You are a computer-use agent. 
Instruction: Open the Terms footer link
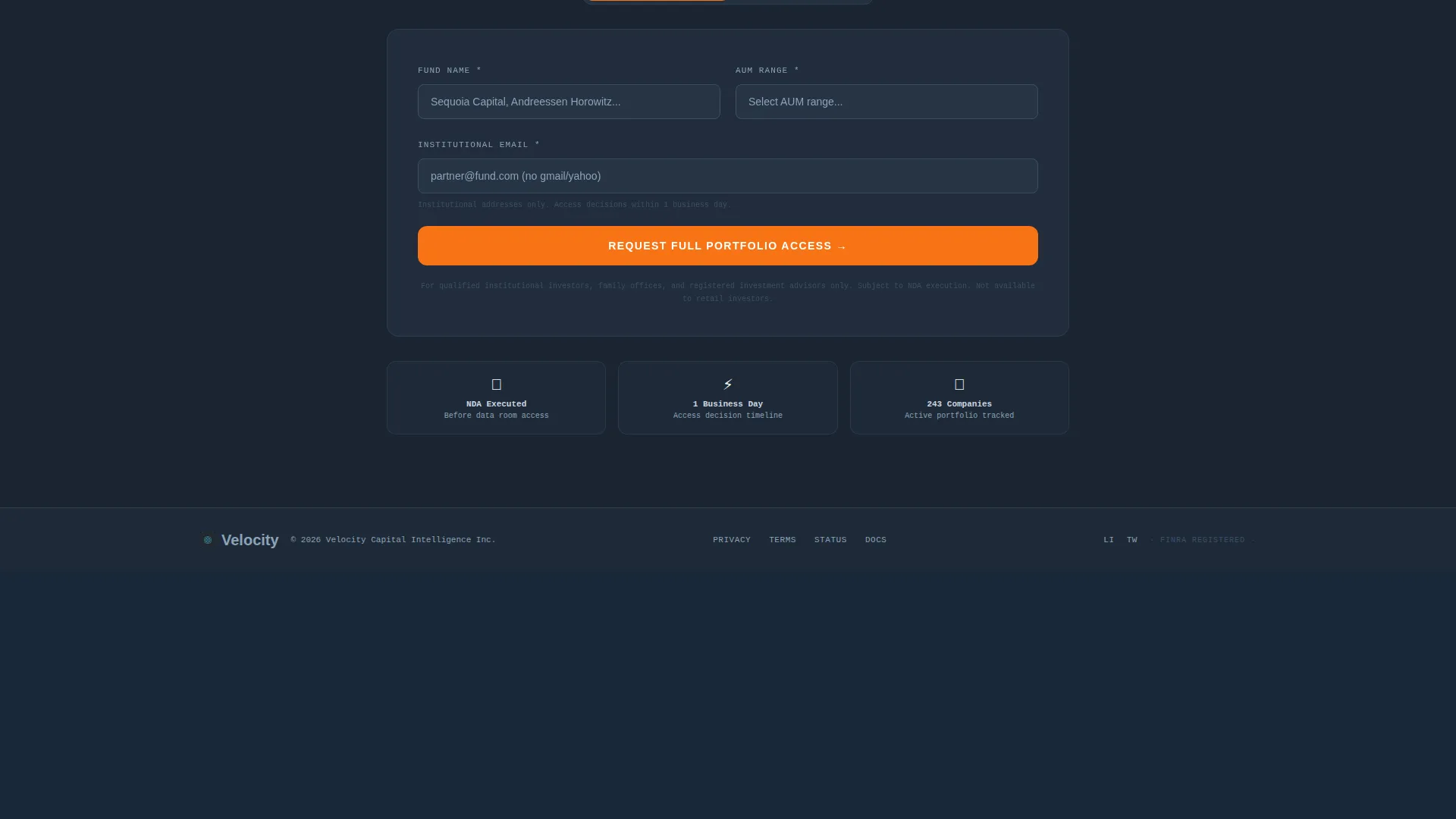click(783, 540)
